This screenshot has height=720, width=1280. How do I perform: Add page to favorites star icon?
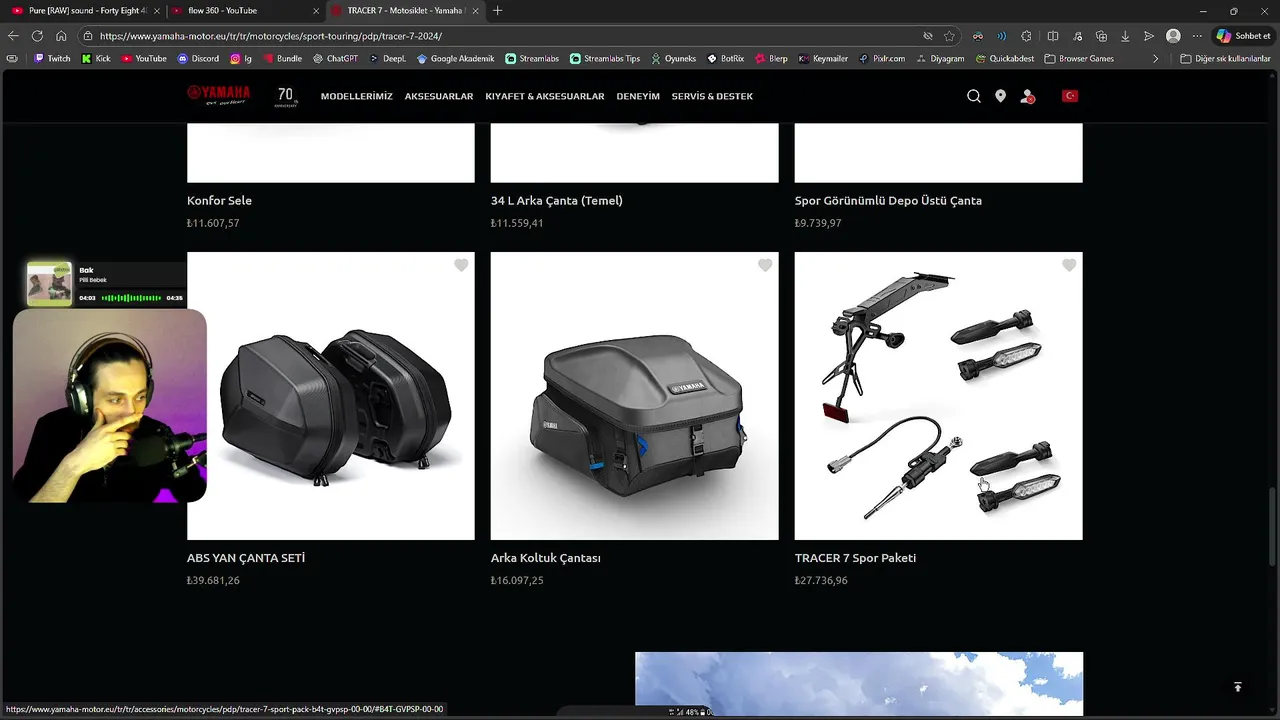[949, 36]
